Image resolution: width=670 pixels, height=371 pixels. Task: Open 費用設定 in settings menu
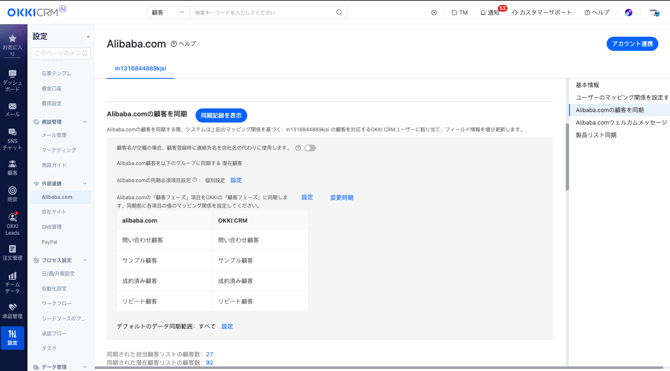pos(52,103)
